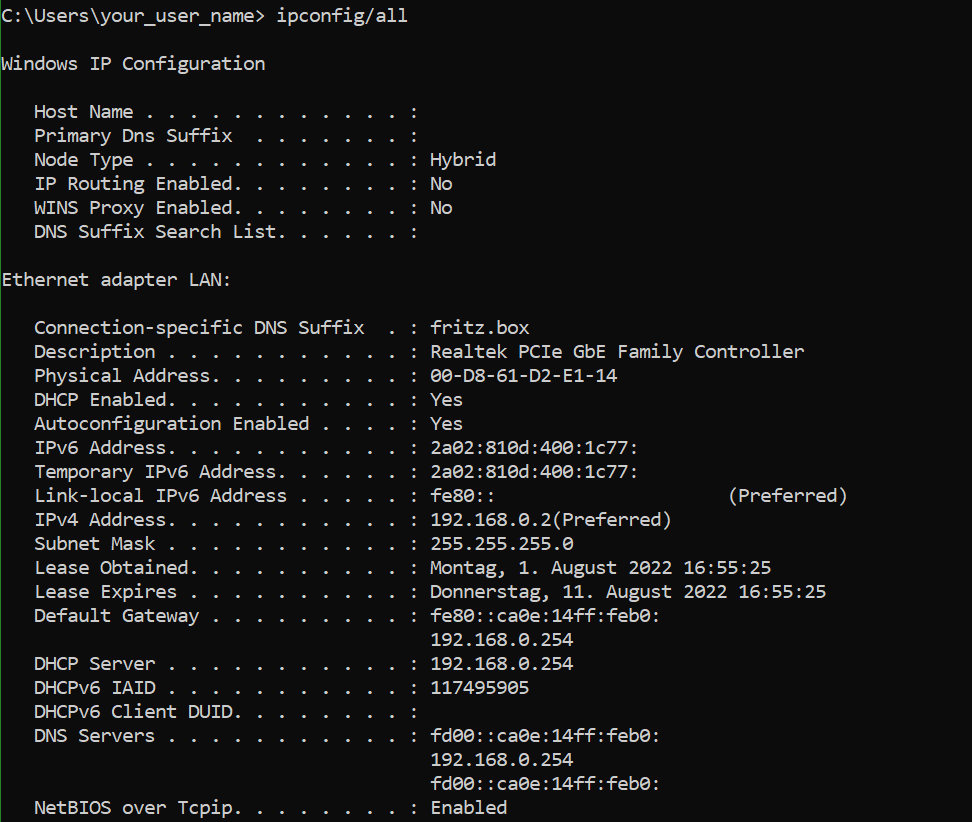972x822 pixels.
Task: Click the DHCP Server address 192.168.0.254
Action: click(501, 664)
